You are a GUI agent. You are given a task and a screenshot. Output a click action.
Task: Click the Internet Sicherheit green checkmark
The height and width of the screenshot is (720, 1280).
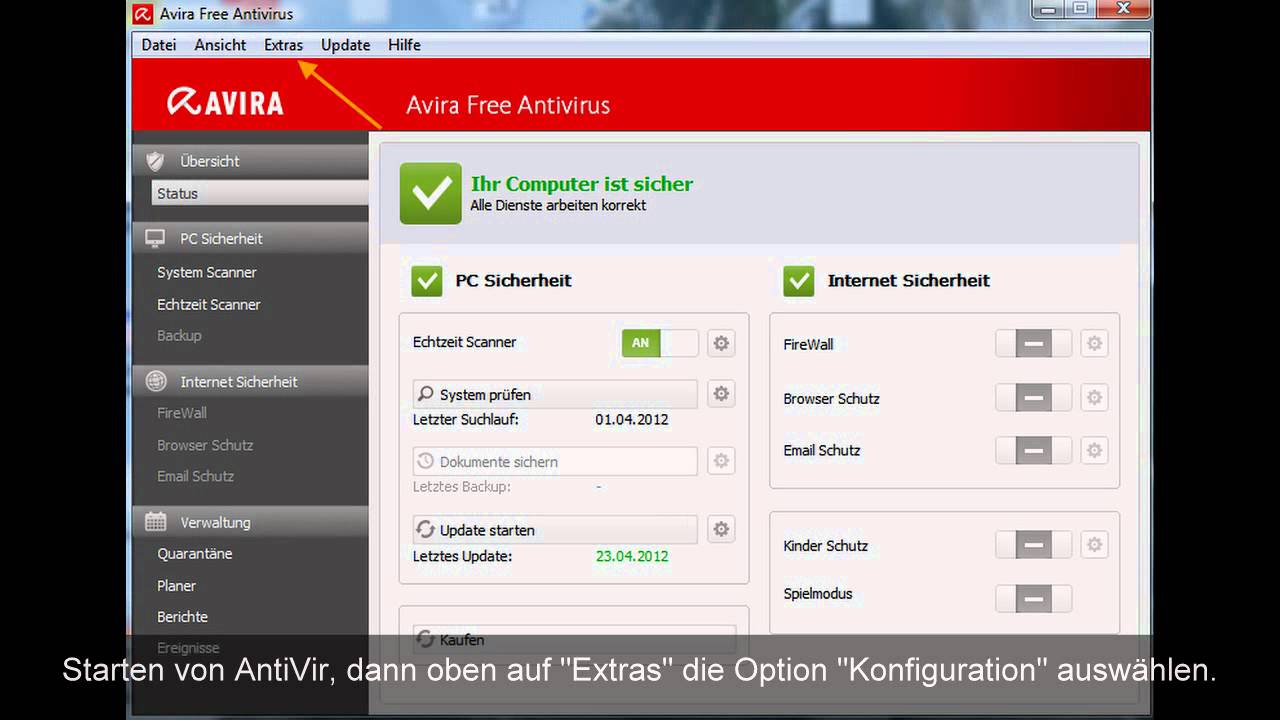click(799, 281)
